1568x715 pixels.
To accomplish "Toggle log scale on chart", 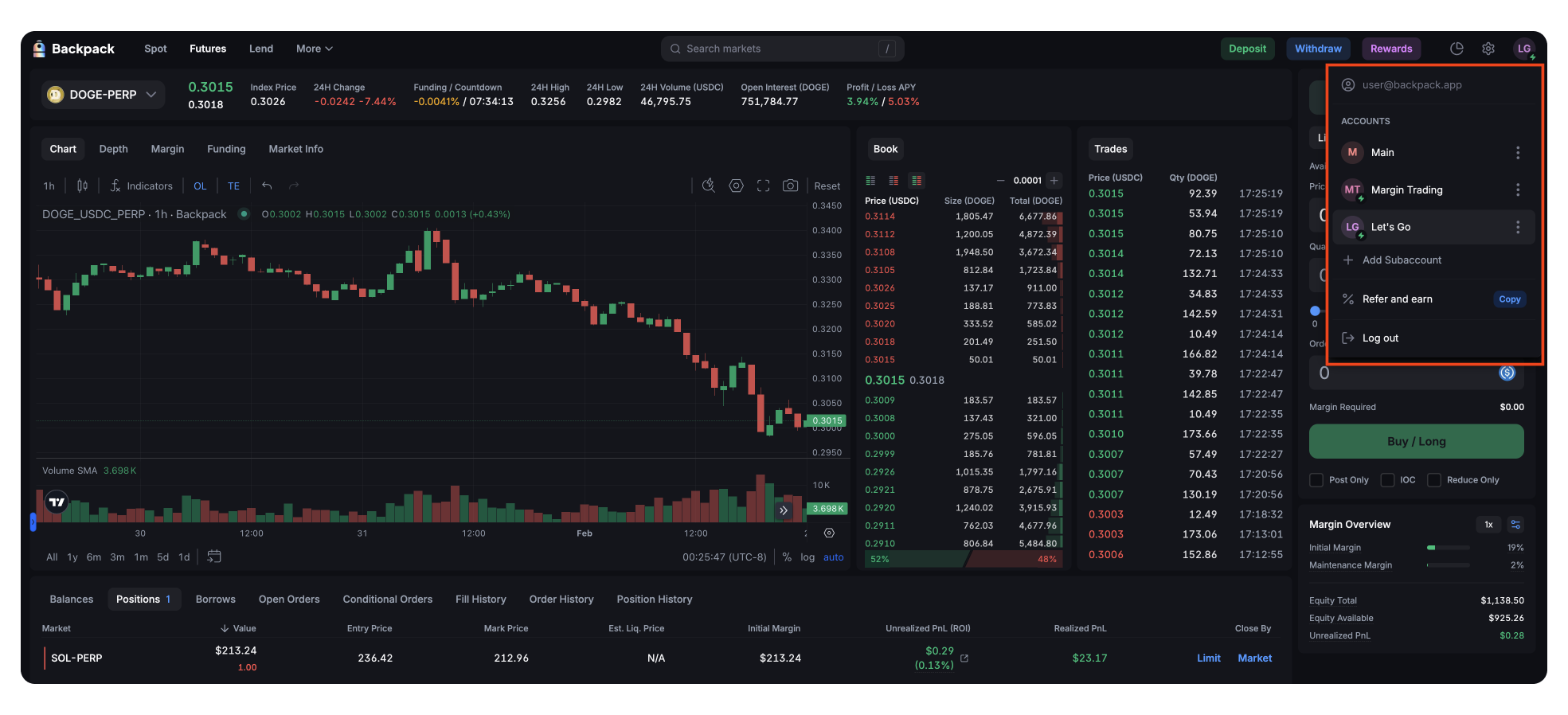I will (x=807, y=557).
